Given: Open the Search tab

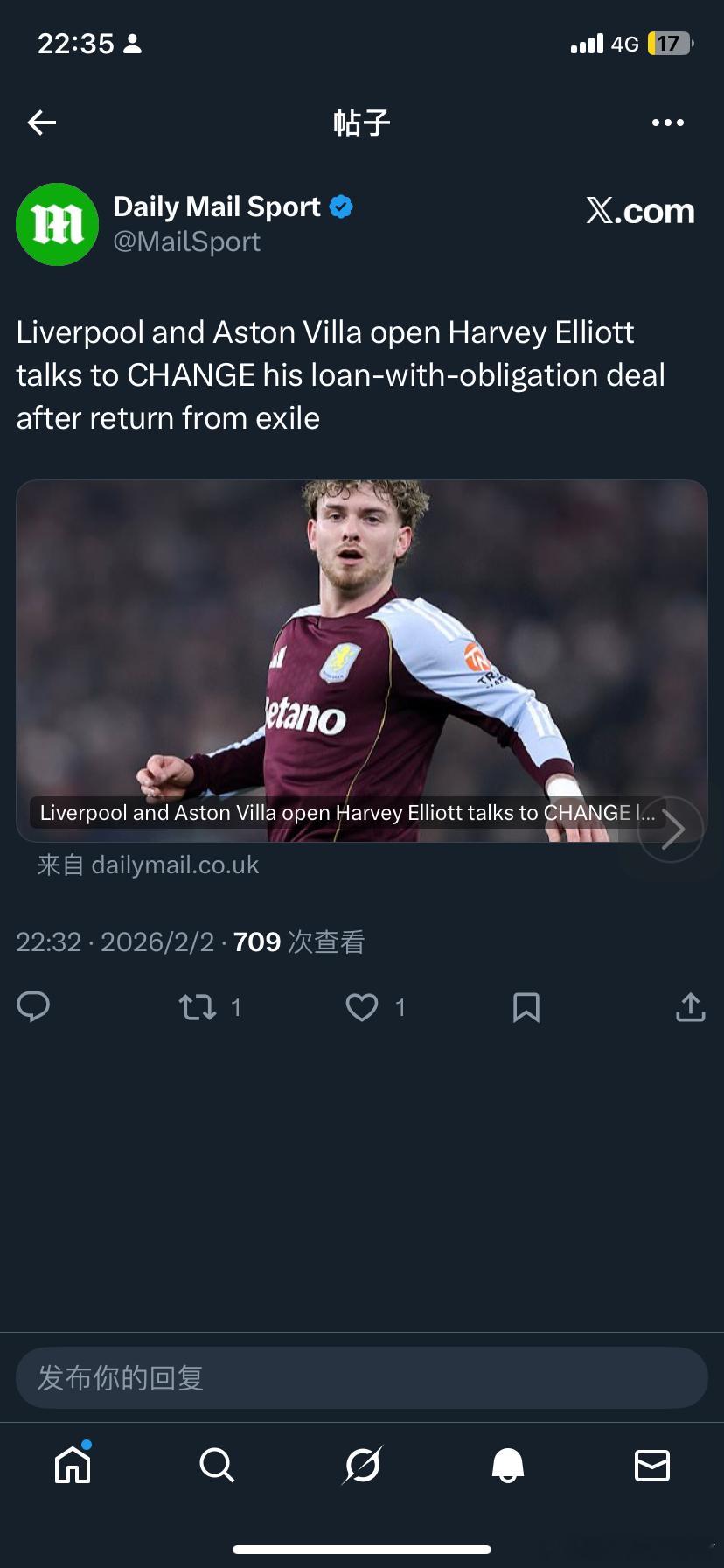Looking at the screenshot, I should click(217, 1465).
